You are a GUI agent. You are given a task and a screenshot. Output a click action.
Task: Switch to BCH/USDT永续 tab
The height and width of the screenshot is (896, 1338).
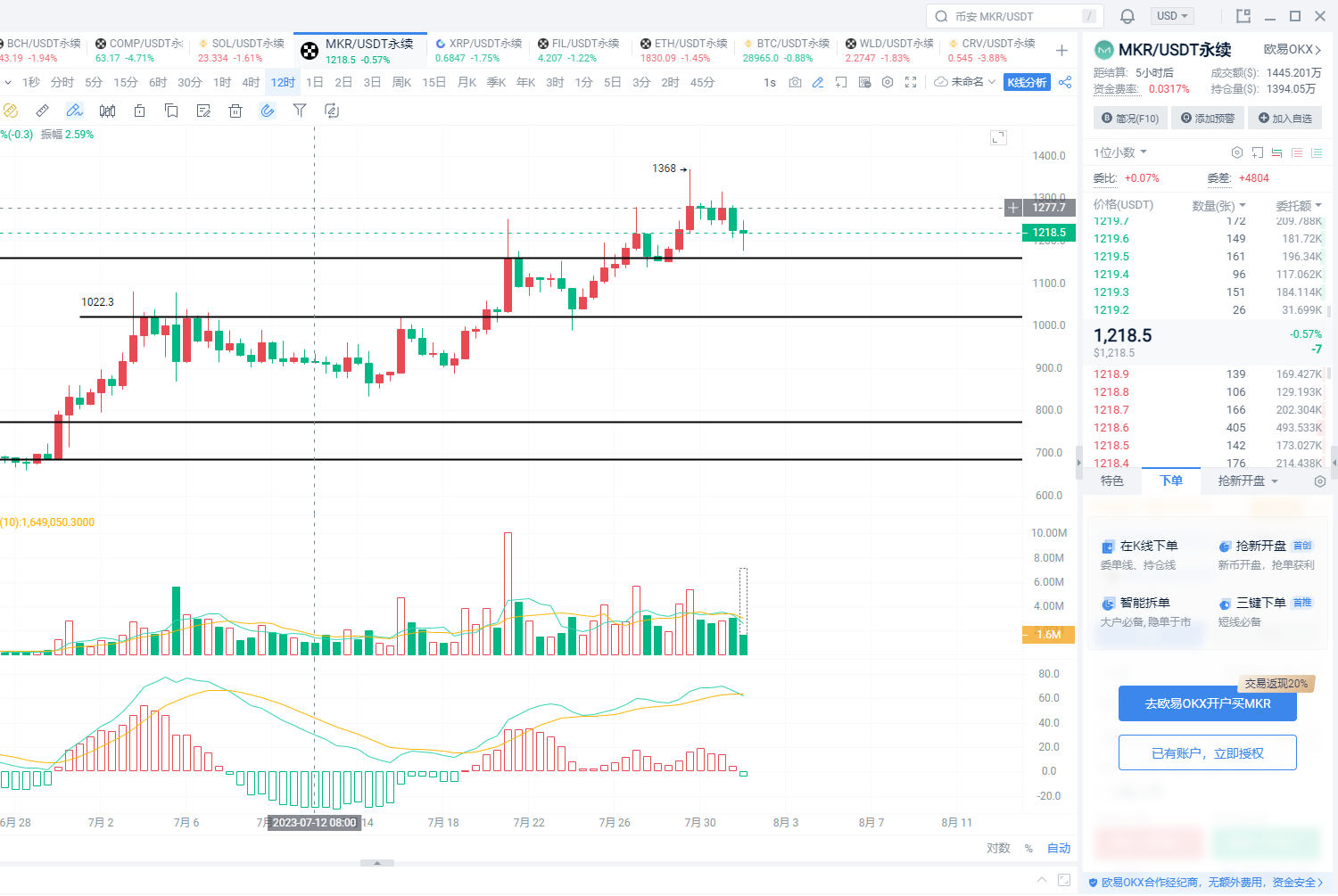43,50
